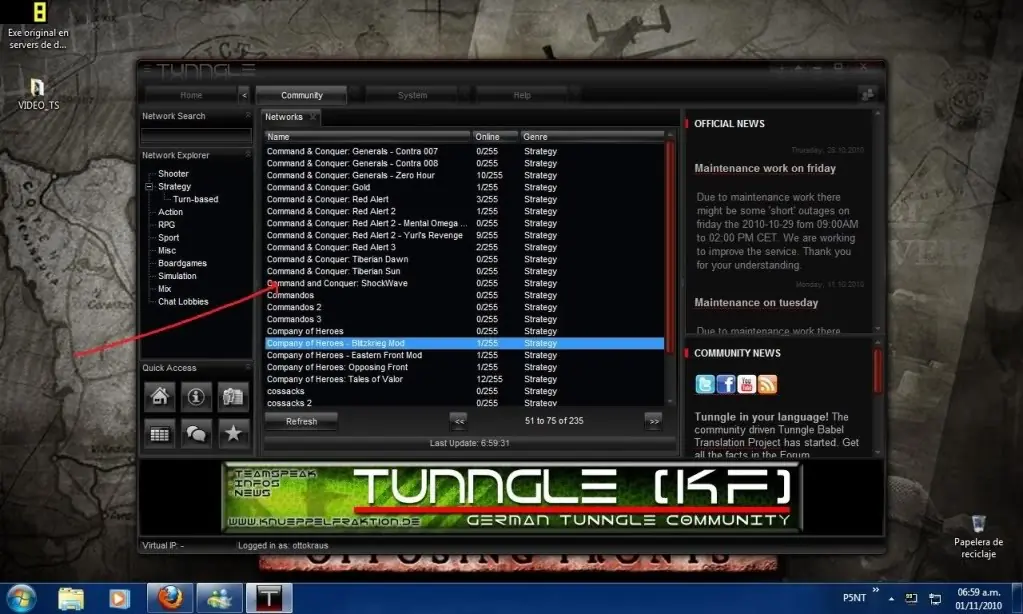Open 'Maintenance work on friday' news headline
This screenshot has width=1023, height=614.
[x=765, y=168]
